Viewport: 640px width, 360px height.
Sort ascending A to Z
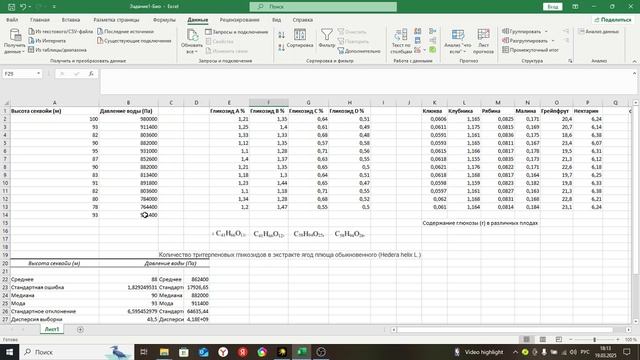point(282,35)
